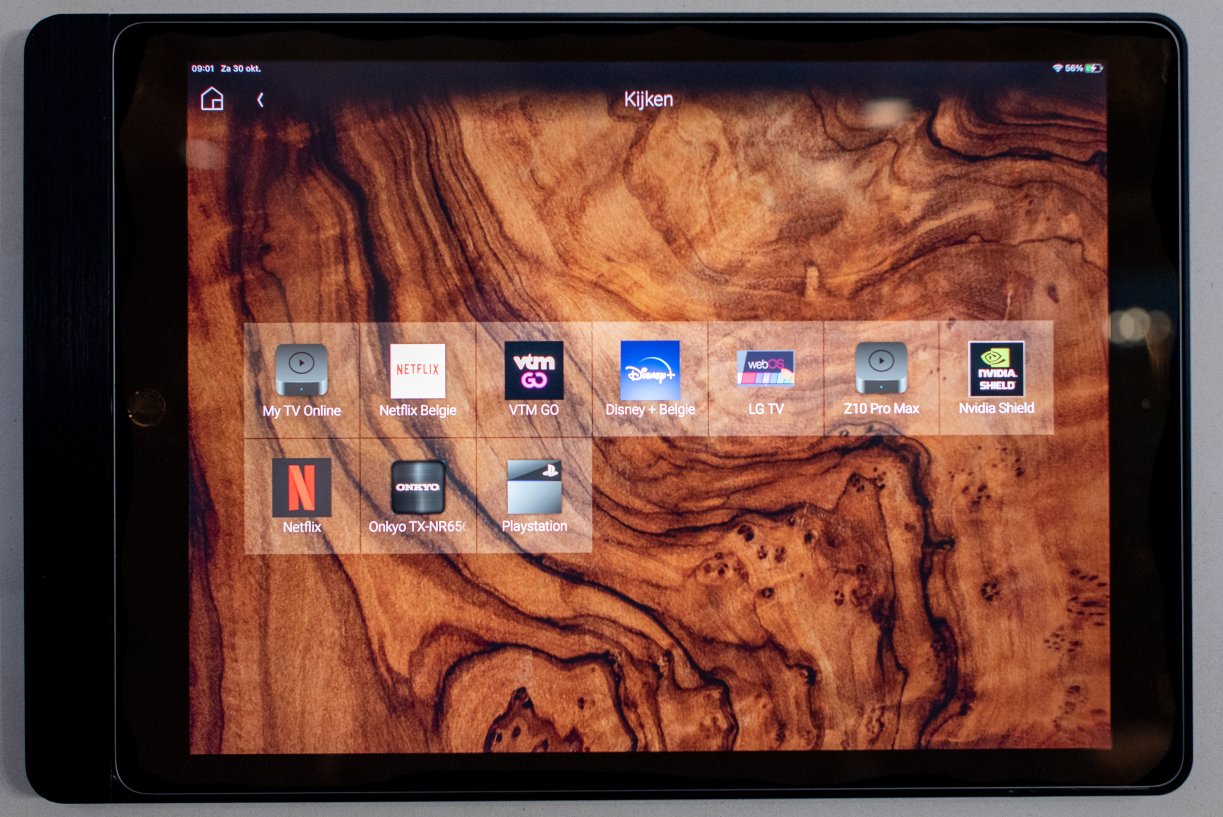Screen dimensions: 1223x817
Task: Open the Onkyo receiver icon
Action: (418, 487)
